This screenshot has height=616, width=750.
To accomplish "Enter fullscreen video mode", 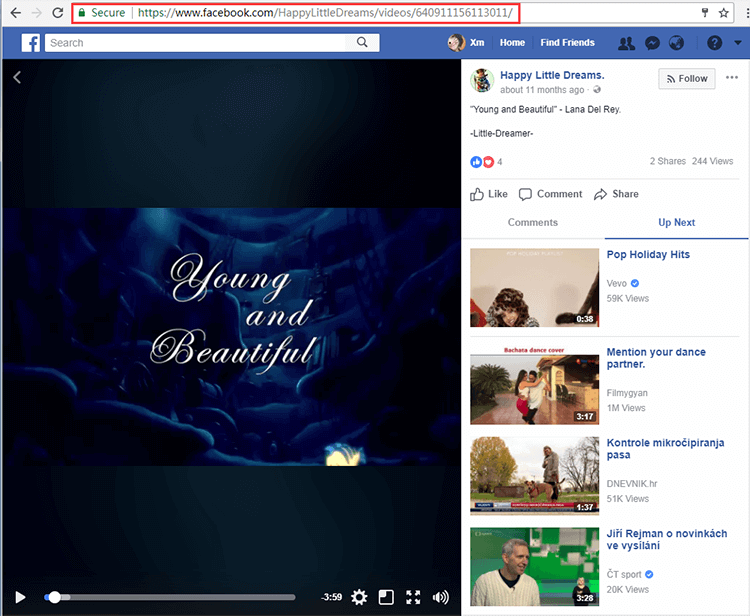I will point(413,597).
